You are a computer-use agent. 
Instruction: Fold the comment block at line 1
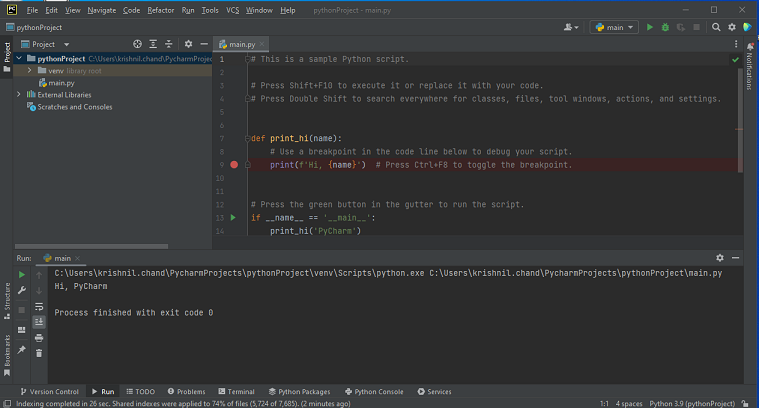(247, 59)
